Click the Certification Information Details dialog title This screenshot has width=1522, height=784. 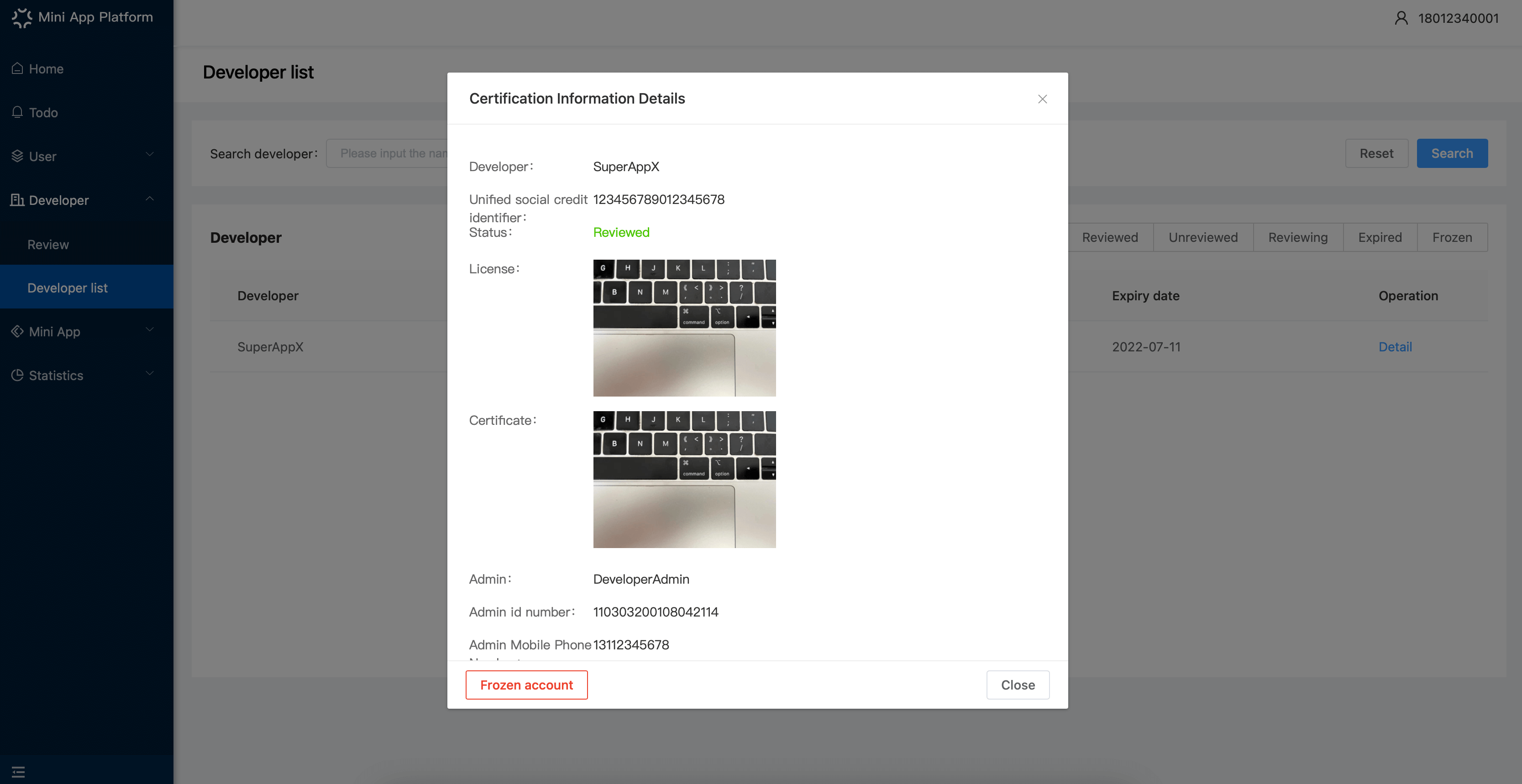coord(577,99)
